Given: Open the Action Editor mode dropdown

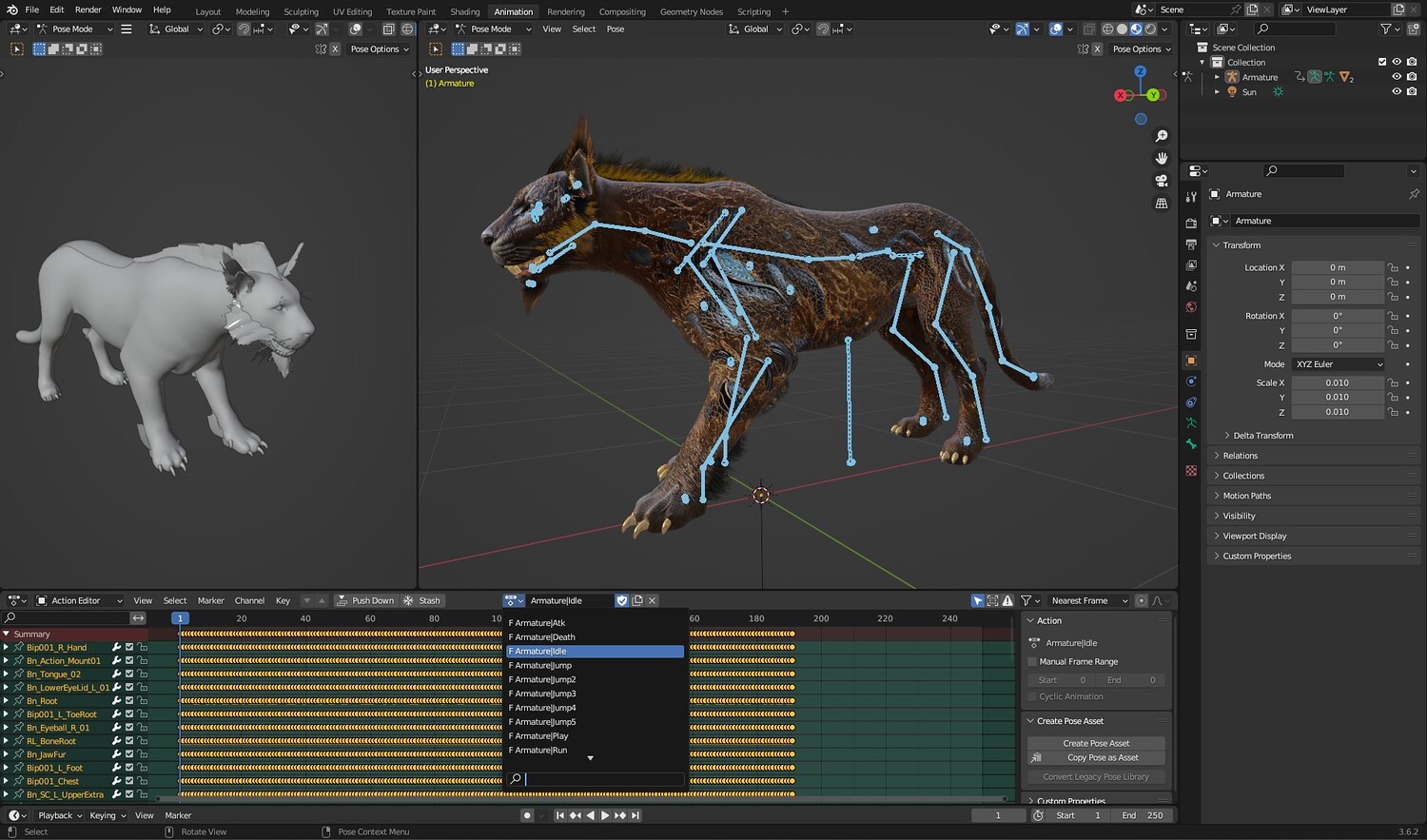Looking at the screenshot, I should pyautogui.click(x=79, y=600).
